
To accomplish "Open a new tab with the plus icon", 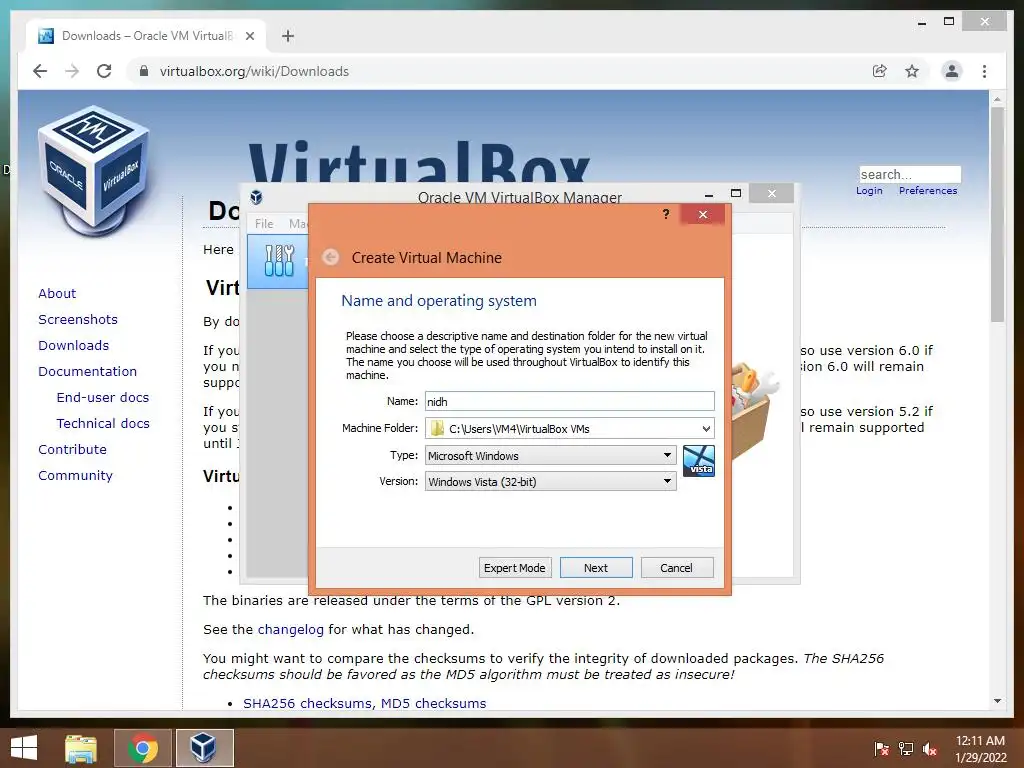I will point(288,36).
